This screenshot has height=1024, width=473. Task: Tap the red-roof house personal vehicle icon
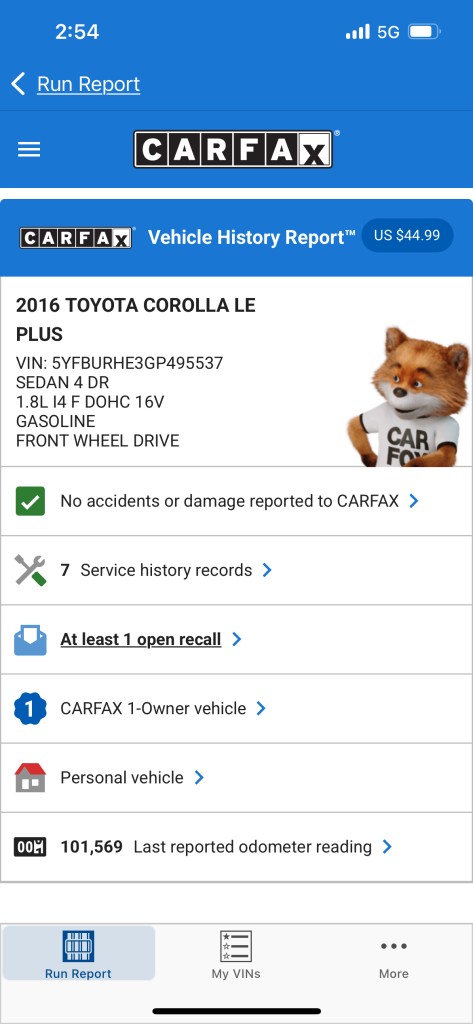(30, 778)
